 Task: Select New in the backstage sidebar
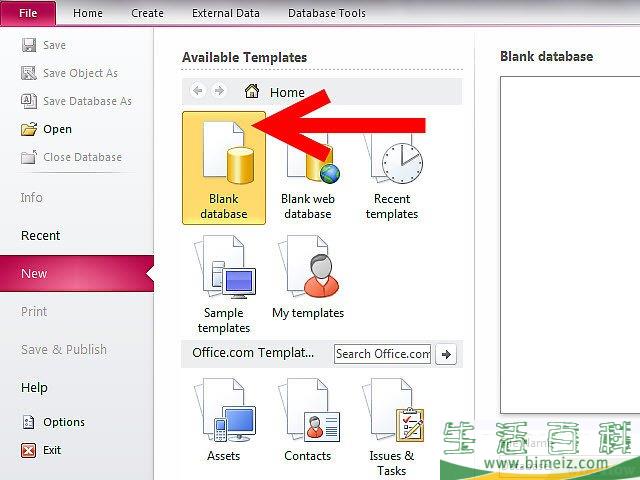point(77,273)
